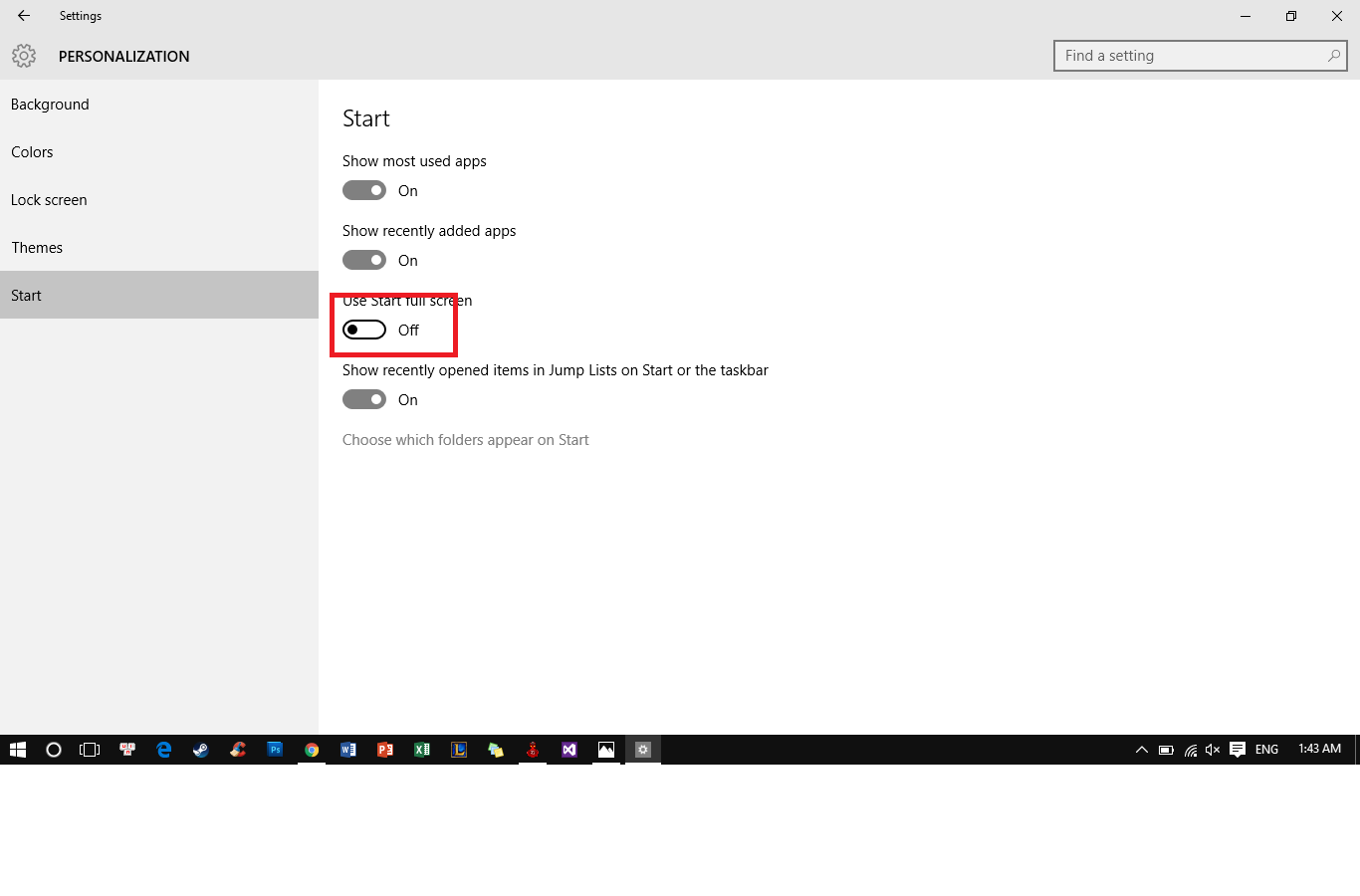Open Task View on the taskbar
1360x896 pixels.
point(90,750)
